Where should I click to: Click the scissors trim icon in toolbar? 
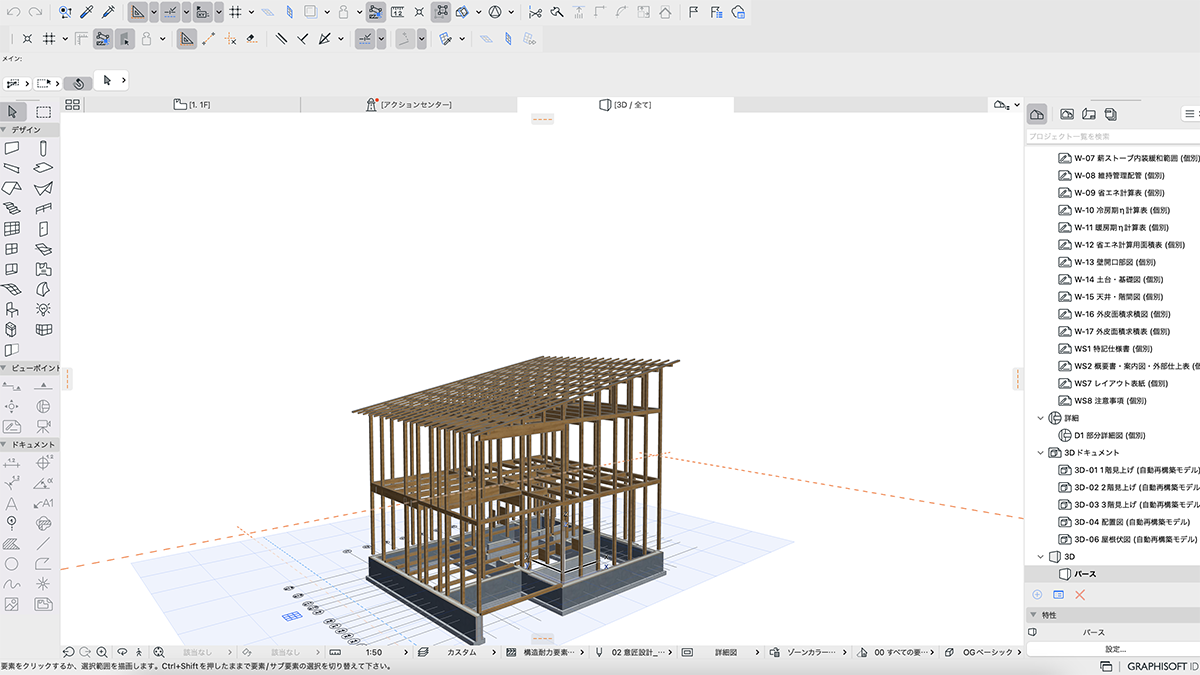536,13
